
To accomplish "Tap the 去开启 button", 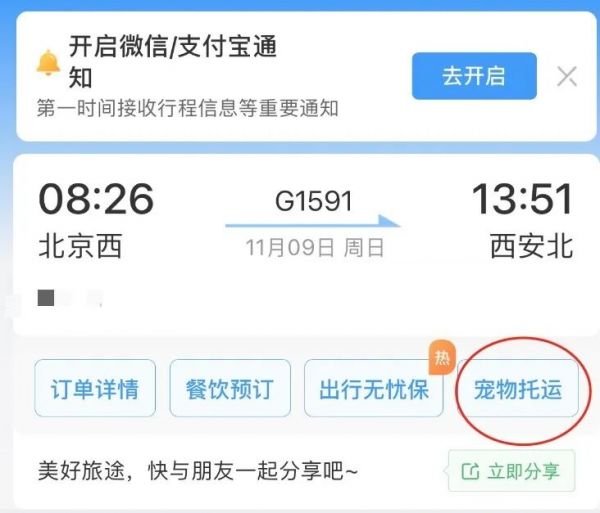I will 474,76.
